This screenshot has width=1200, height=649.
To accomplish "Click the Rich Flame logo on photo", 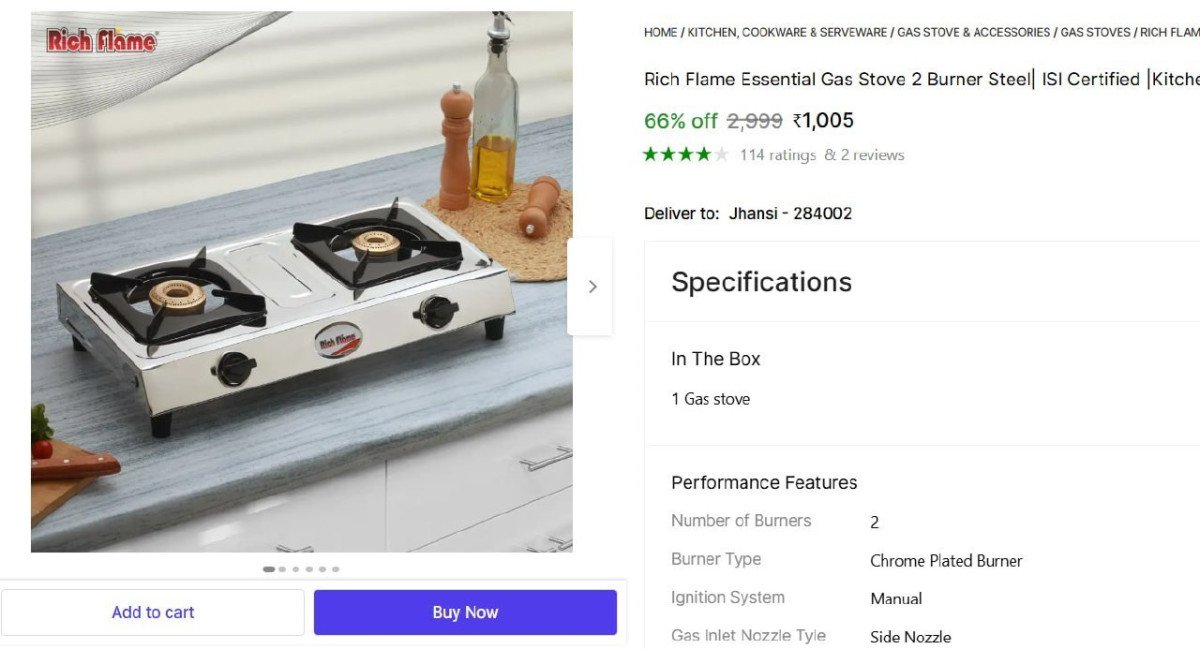I will pos(101,41).
